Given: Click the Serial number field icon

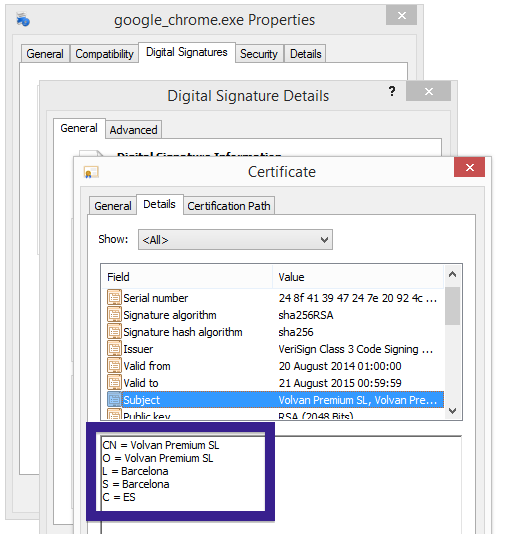Looking at the screenshot, I should click(x=114, y=298).
